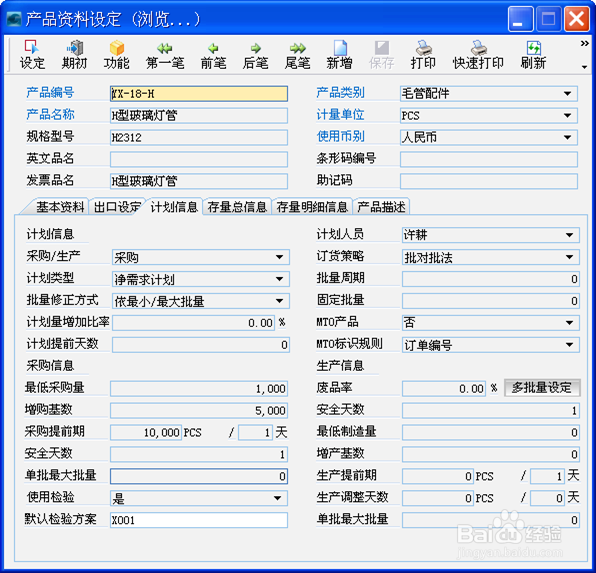The image size is (596, 573).
Task: Click the 产品编号 input field
Action: (199, 94)
